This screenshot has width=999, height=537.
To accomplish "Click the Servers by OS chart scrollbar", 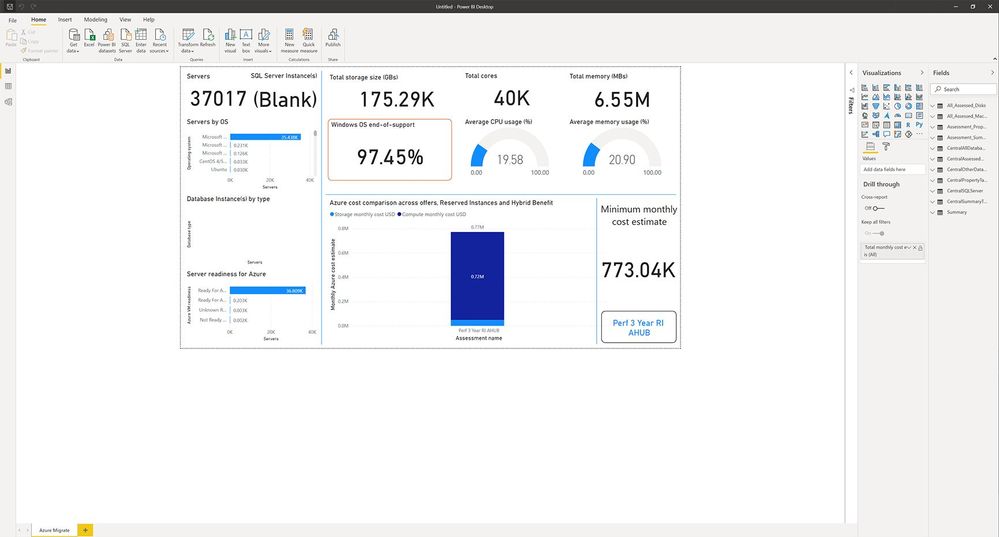I will click(x=315, y=134).
